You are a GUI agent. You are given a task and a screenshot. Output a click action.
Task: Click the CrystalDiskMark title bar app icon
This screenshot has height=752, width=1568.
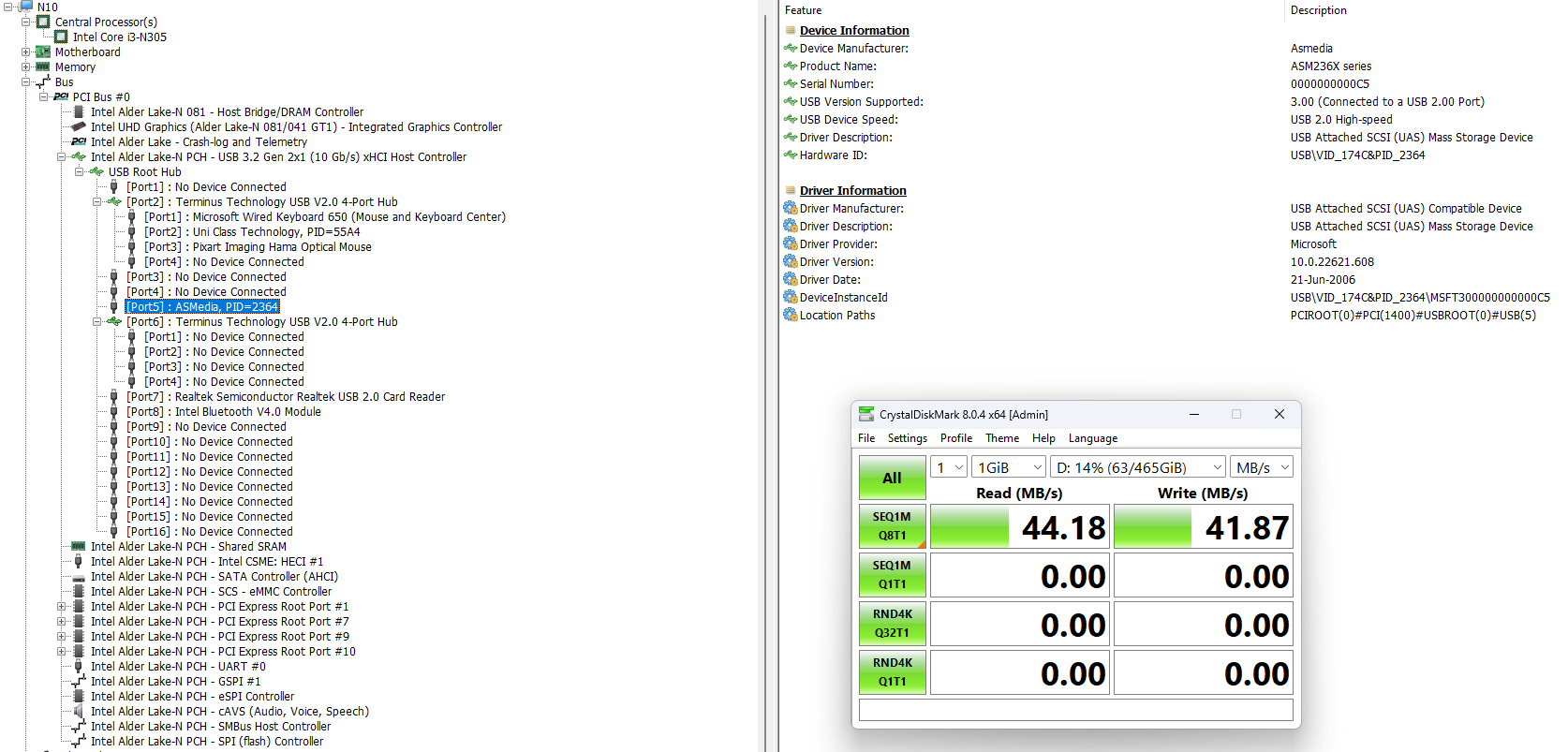click(x=866, y=414)
